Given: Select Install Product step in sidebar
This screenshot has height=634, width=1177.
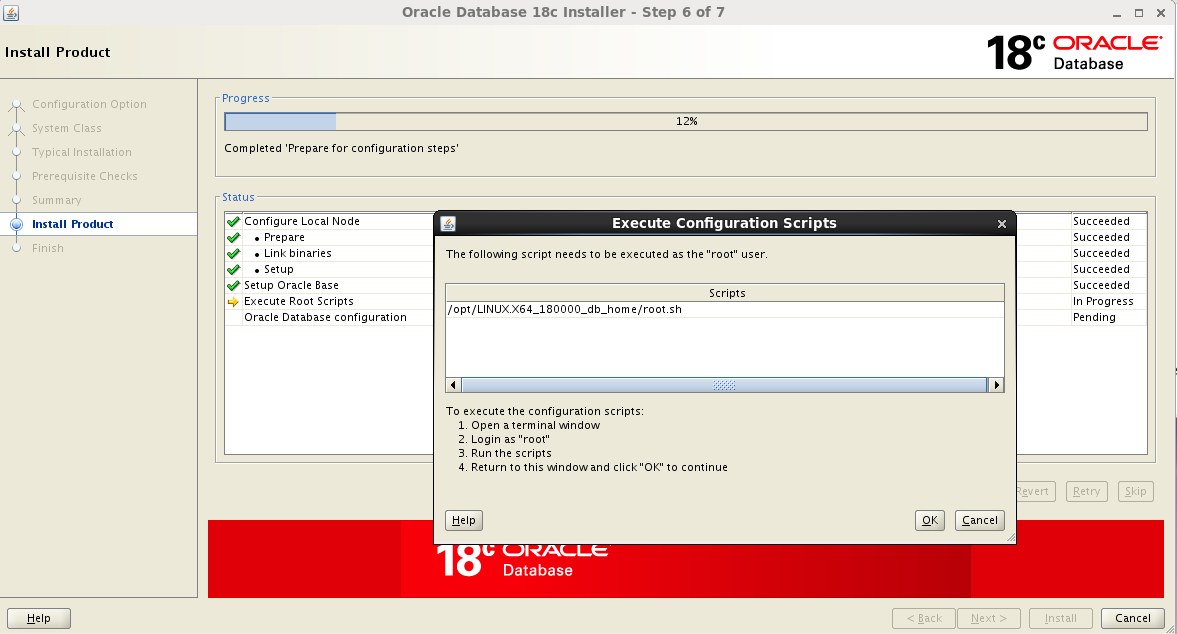Looking at the screenshot, I should (73, 224).
